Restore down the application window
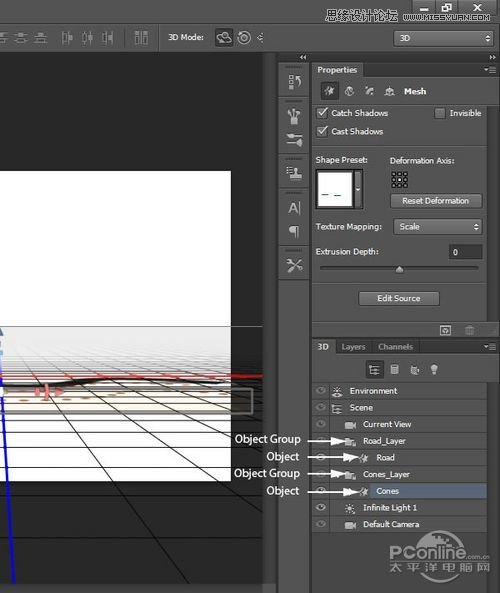Screen dimensions: 500x593 coord(446,8)
